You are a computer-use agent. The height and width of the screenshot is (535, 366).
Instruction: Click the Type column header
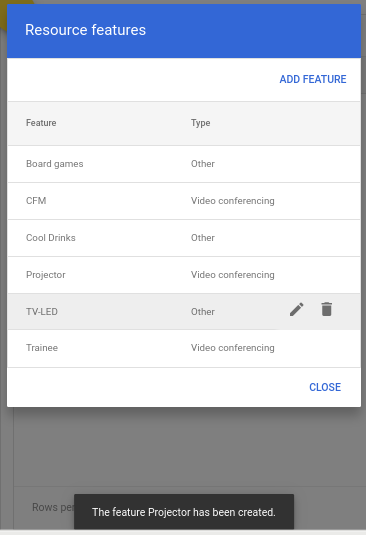[201, 123]
